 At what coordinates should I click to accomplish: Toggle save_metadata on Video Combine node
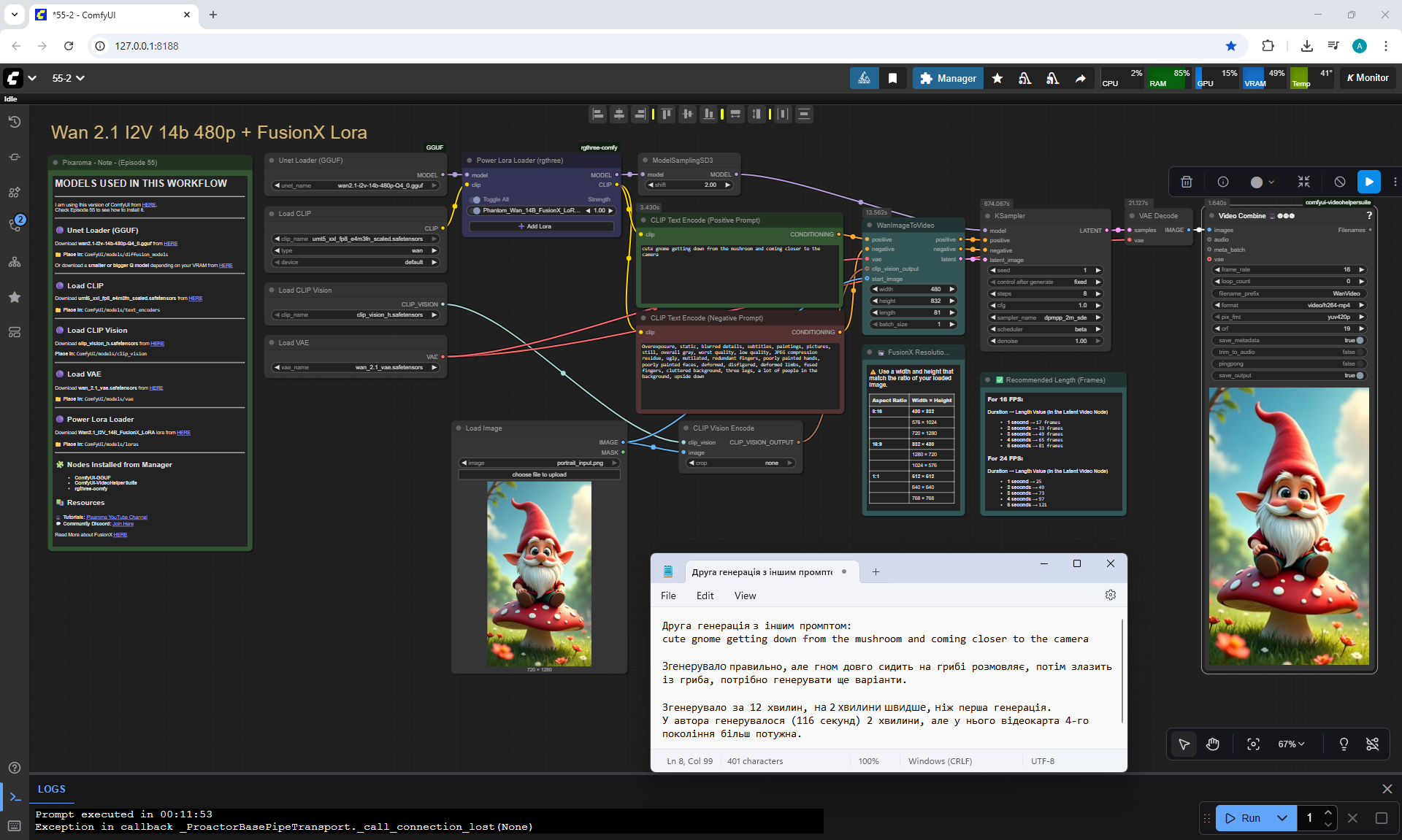pos(1360,340)
